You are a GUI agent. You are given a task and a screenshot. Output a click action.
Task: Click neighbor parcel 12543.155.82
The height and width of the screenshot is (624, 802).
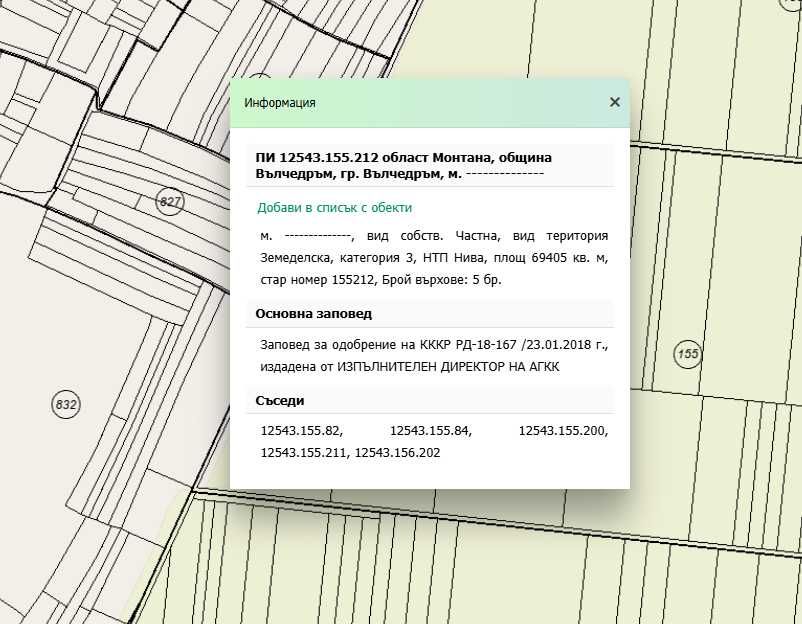pyautogui.click(x=302, y=431)
